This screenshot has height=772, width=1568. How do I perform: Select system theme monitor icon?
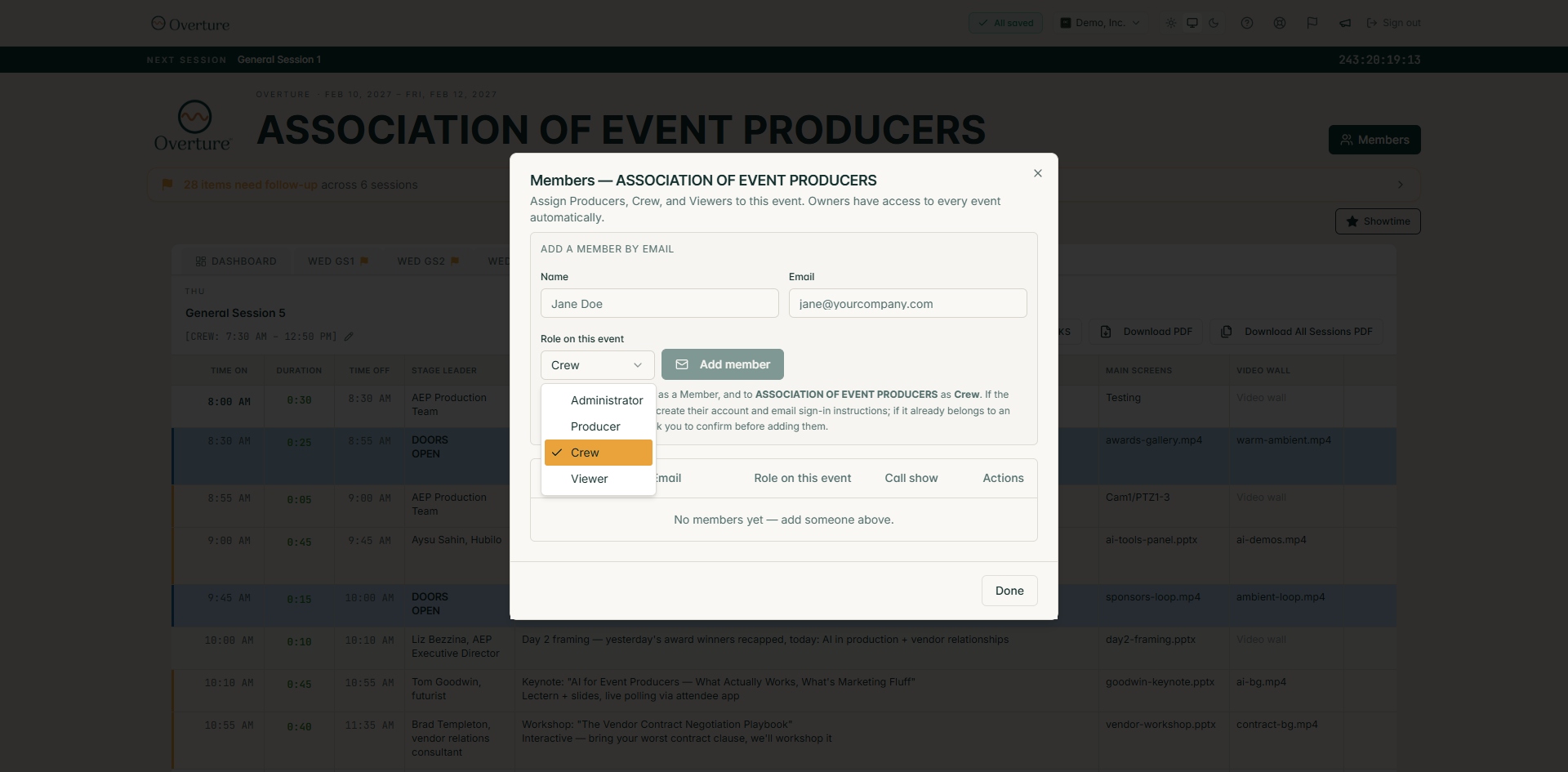point(1192,23)
